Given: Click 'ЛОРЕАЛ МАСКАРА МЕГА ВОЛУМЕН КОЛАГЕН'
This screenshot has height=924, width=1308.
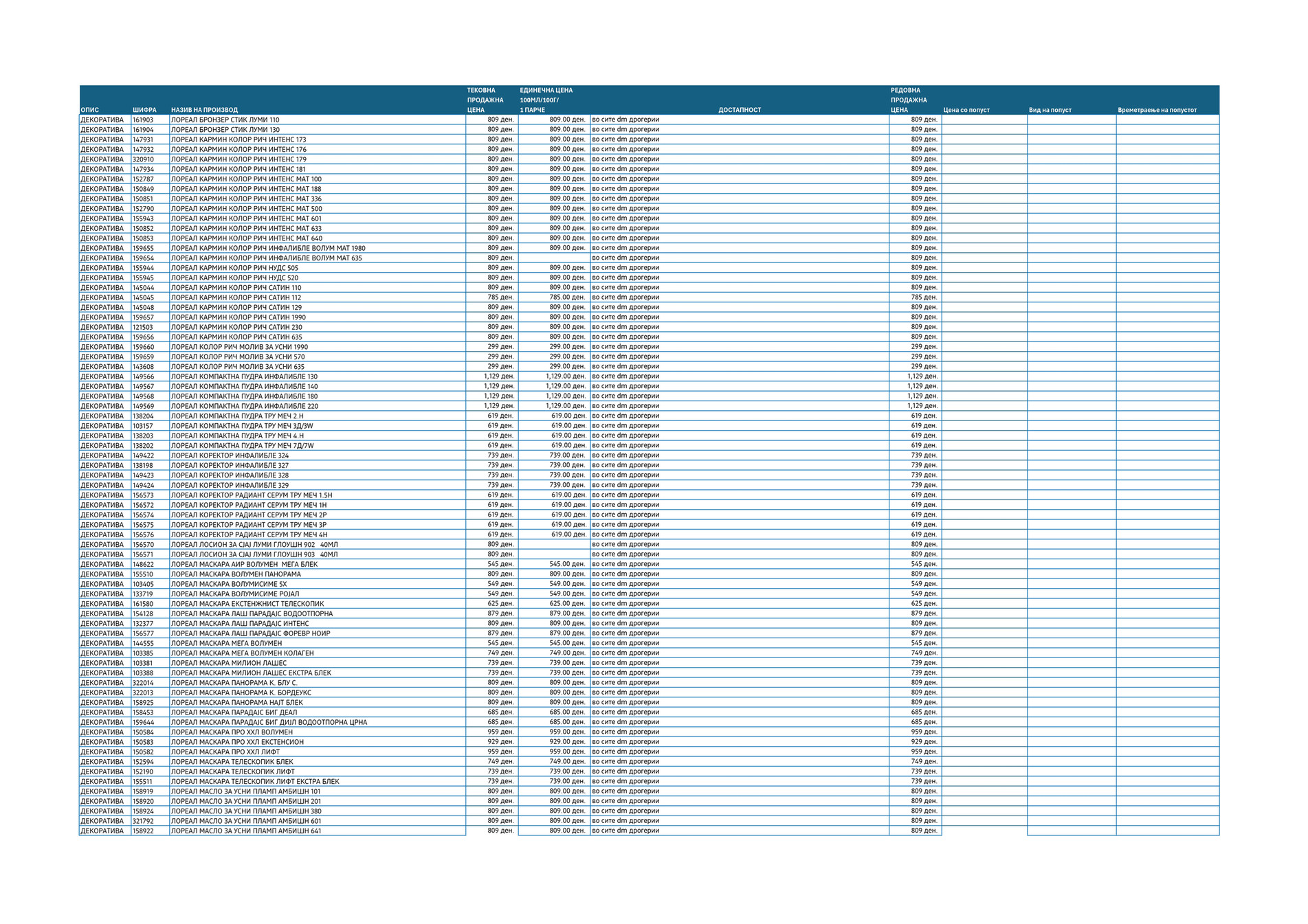Looking at the screenshot, I should pyautogui.click(x=242, y=653).
